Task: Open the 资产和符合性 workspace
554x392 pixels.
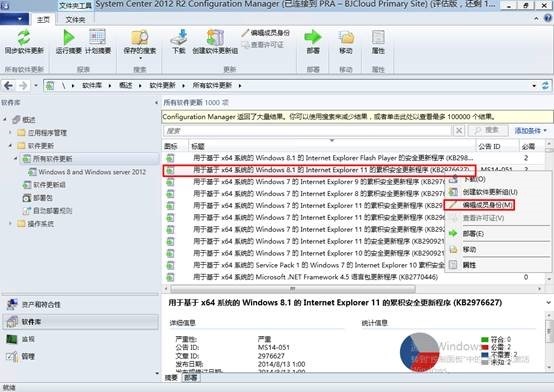Action: coord(80,304)
